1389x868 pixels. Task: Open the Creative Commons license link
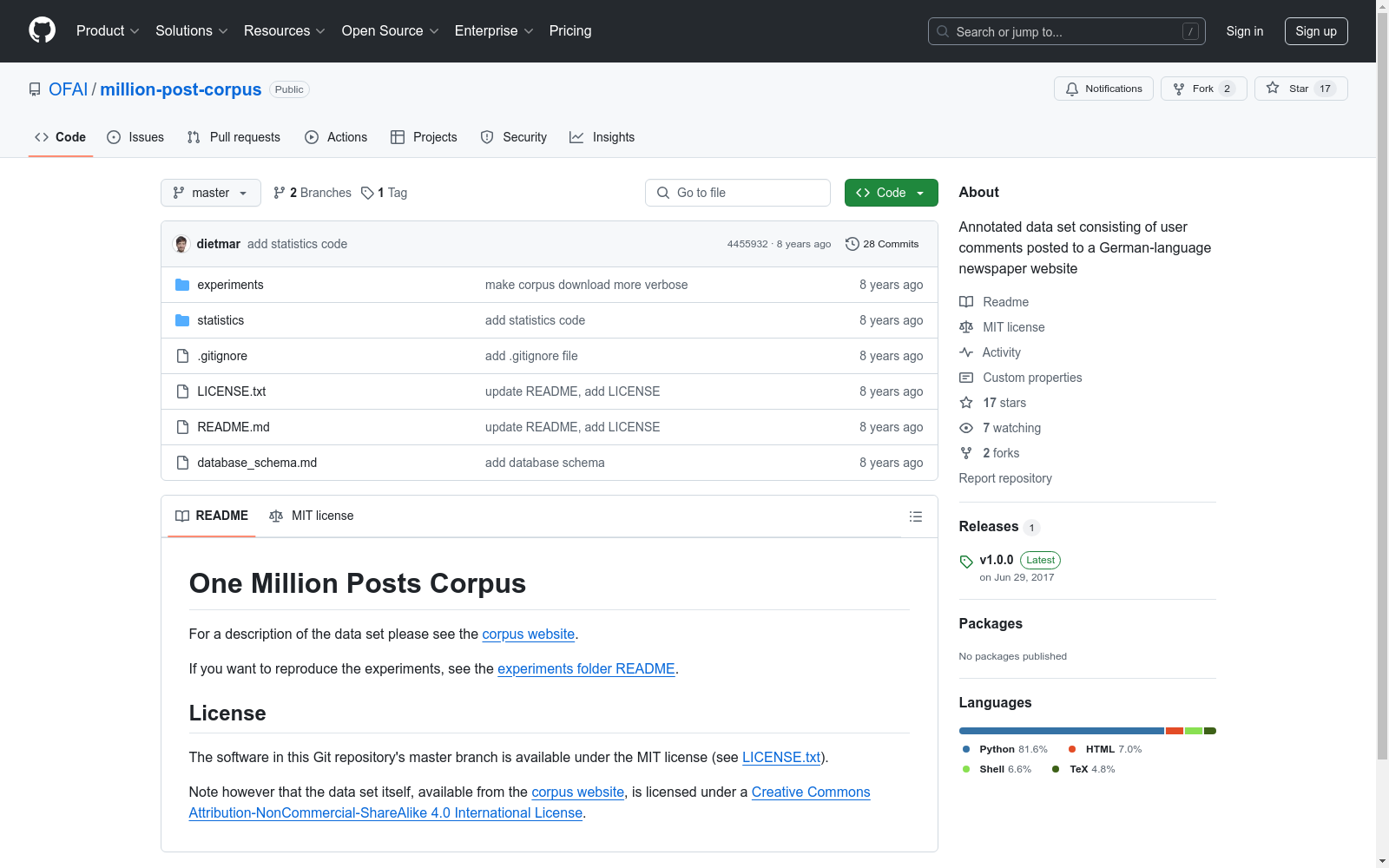[530, 803]
